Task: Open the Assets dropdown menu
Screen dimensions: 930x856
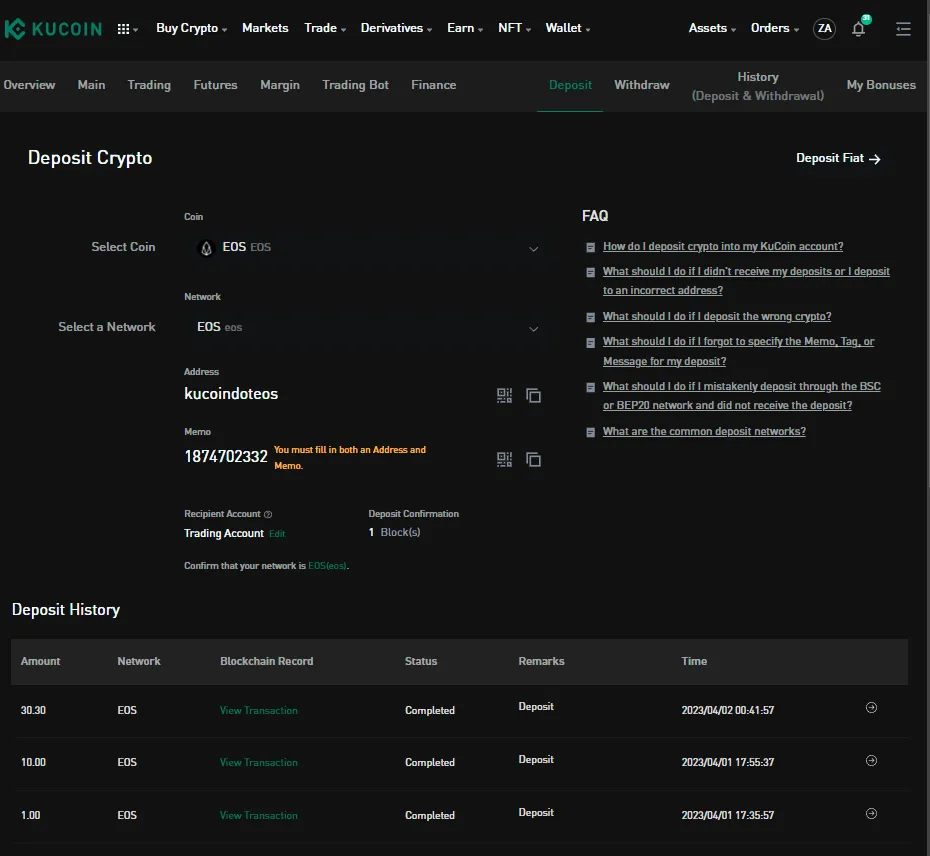Action: pos(712,28)
